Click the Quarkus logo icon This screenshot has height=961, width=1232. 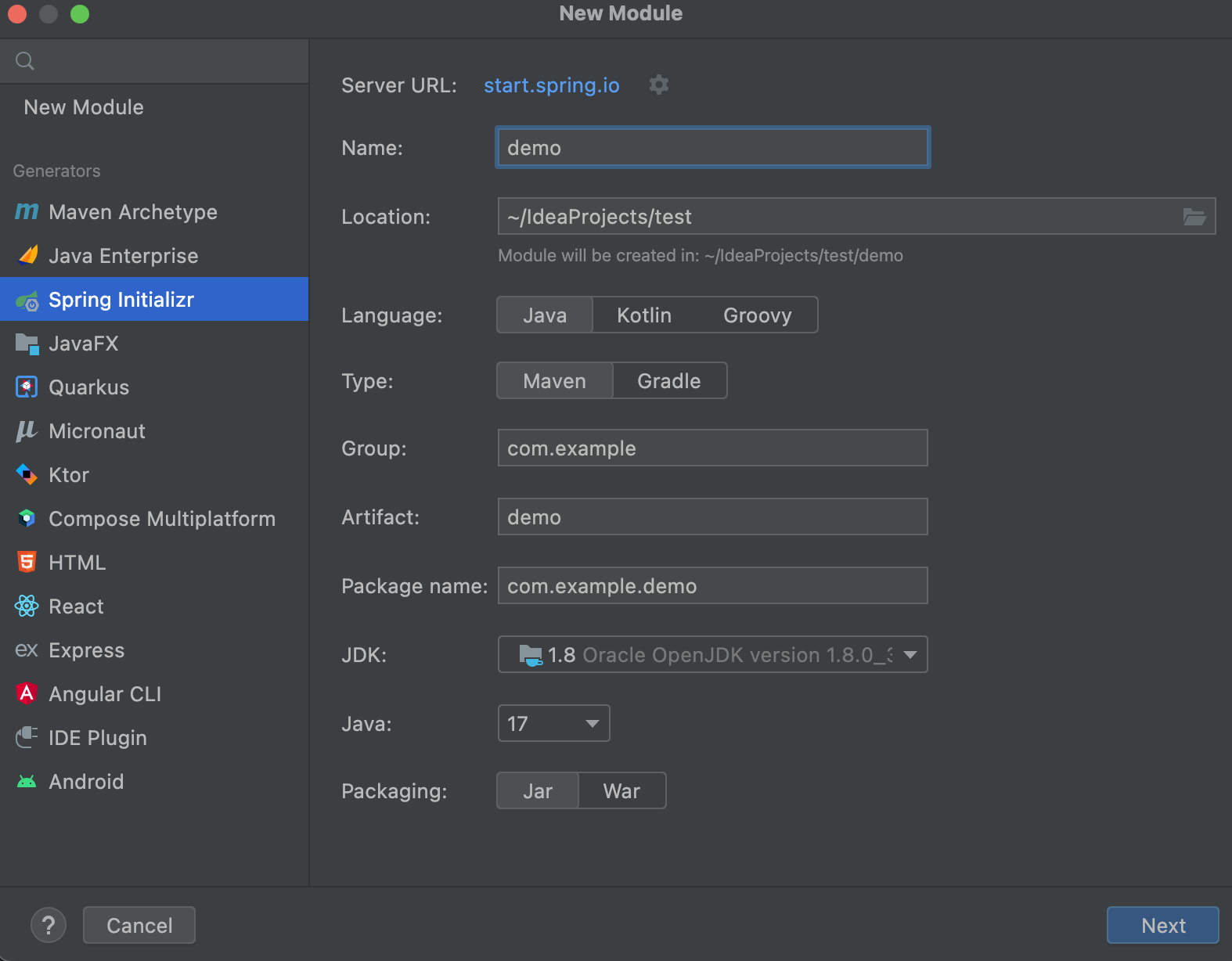click(x=27, y=387)
